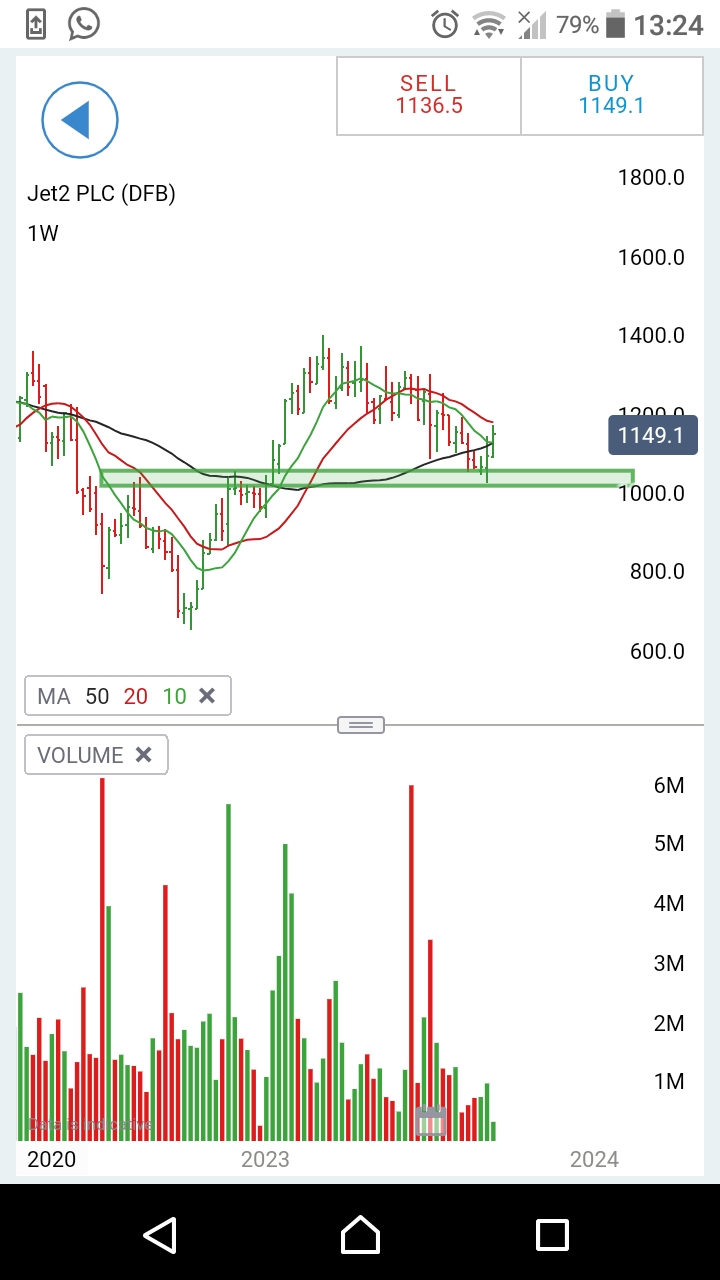Image resolution: width=720 pixels, height=1280 pixels.
Task: Open the MA 50 period setting
Action: tap(97, 696)
